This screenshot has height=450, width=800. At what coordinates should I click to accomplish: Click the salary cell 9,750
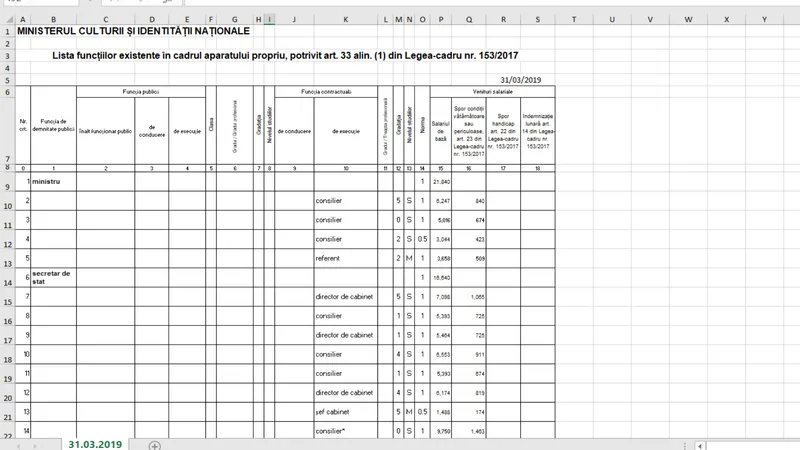[441, 431]
